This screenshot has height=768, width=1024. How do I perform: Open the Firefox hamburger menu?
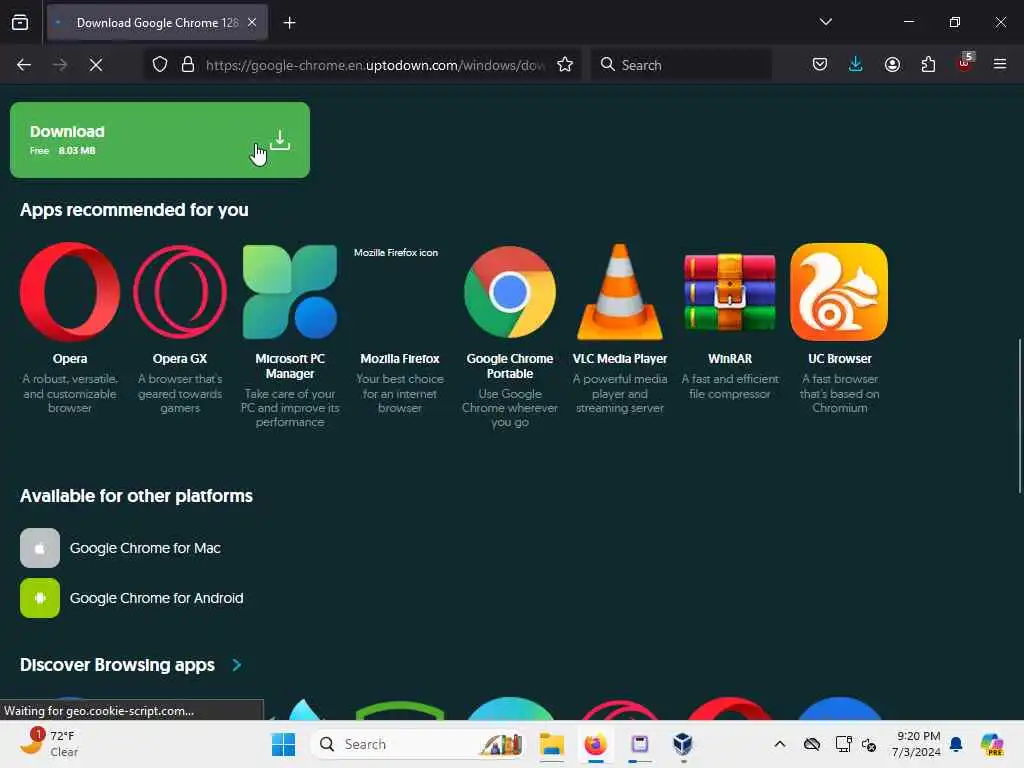coord(1000,64)
